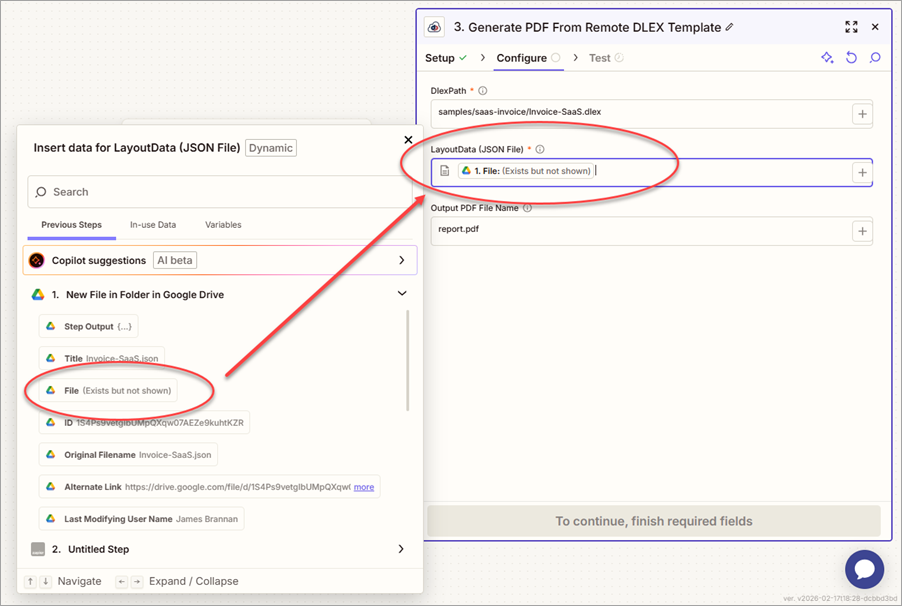The image size is (902, 606).
Task: Click the plus button beside DlexPath field
Action: point(861,114)
